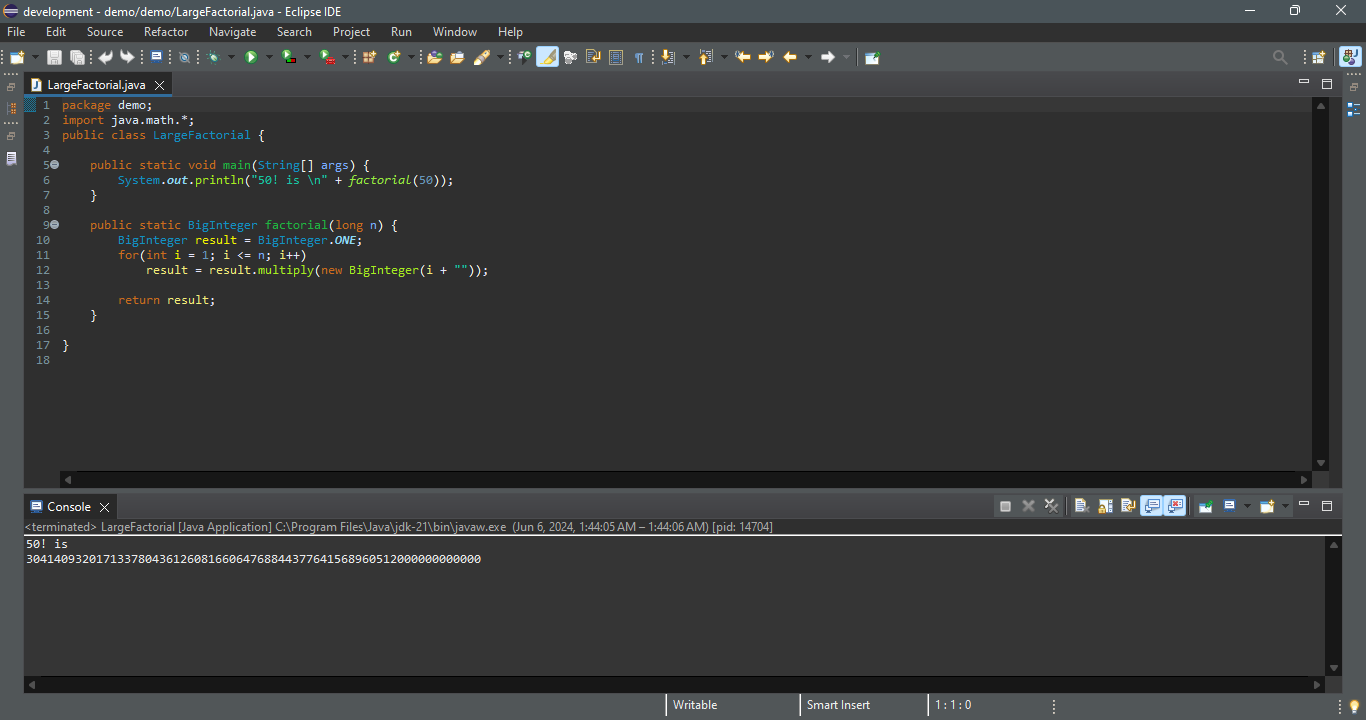The width and height of the screenshot is (1366, 720).
Task: Toggle Show Console on standard output change
Action: click(x=1151, y=507)
